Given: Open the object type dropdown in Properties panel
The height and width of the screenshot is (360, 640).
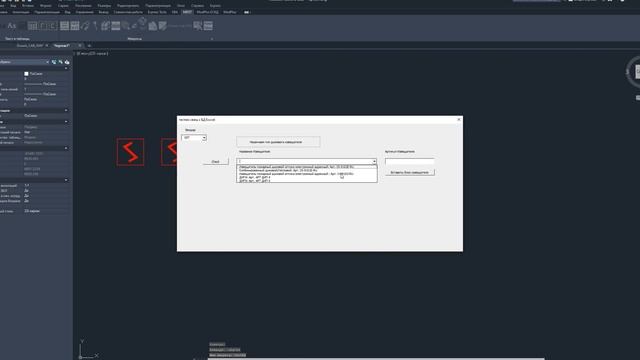Looking at the screenshot, I should (24, 62).
